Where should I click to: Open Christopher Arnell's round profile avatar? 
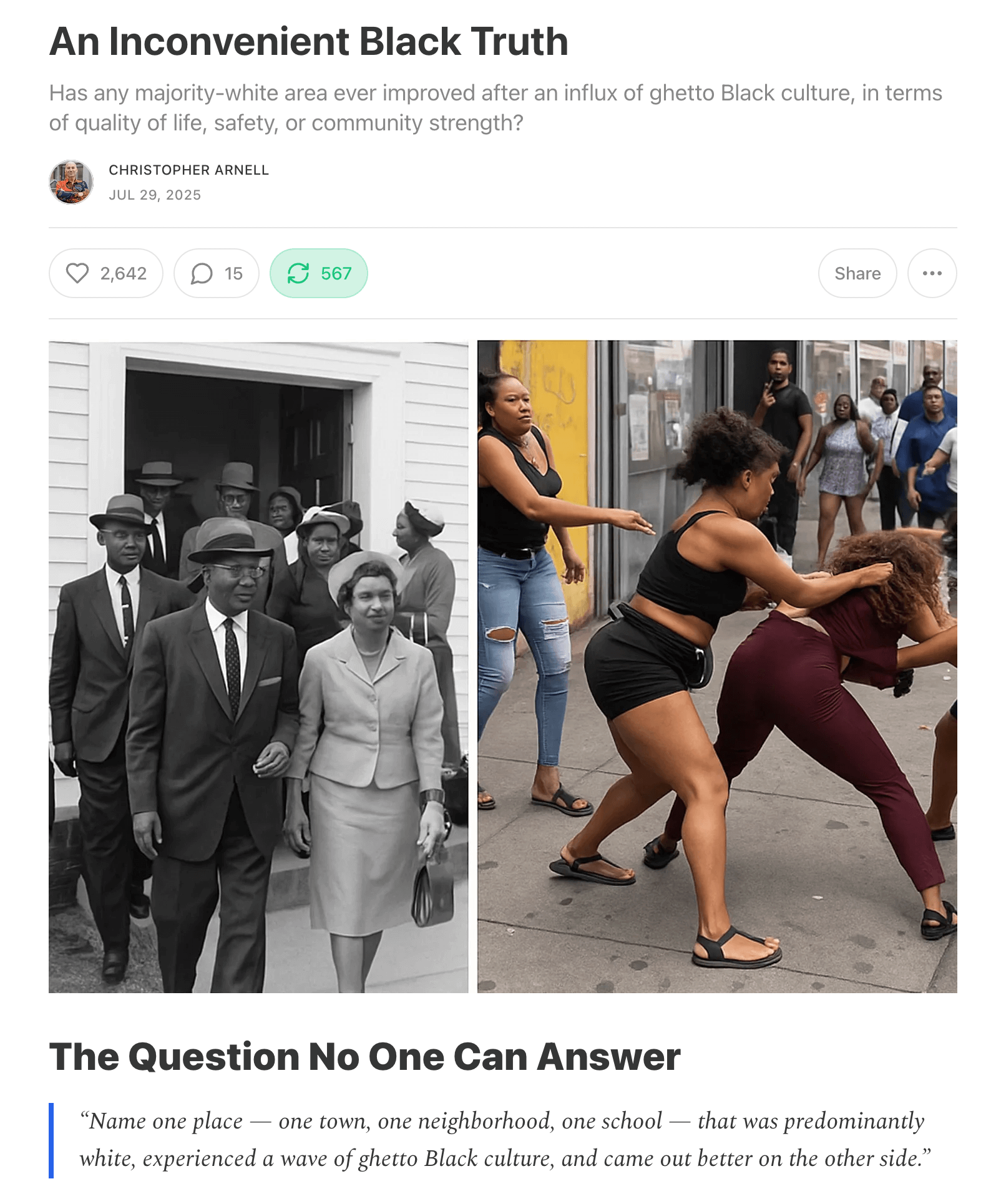tap(71, 182)
